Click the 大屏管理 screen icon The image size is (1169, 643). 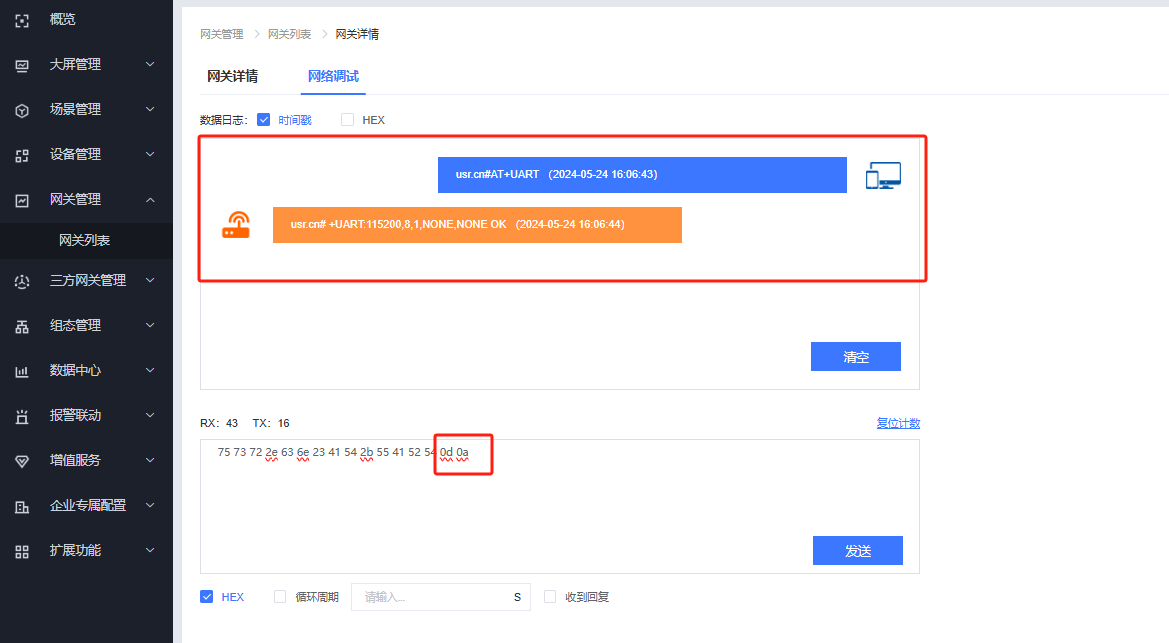[22, 65]
